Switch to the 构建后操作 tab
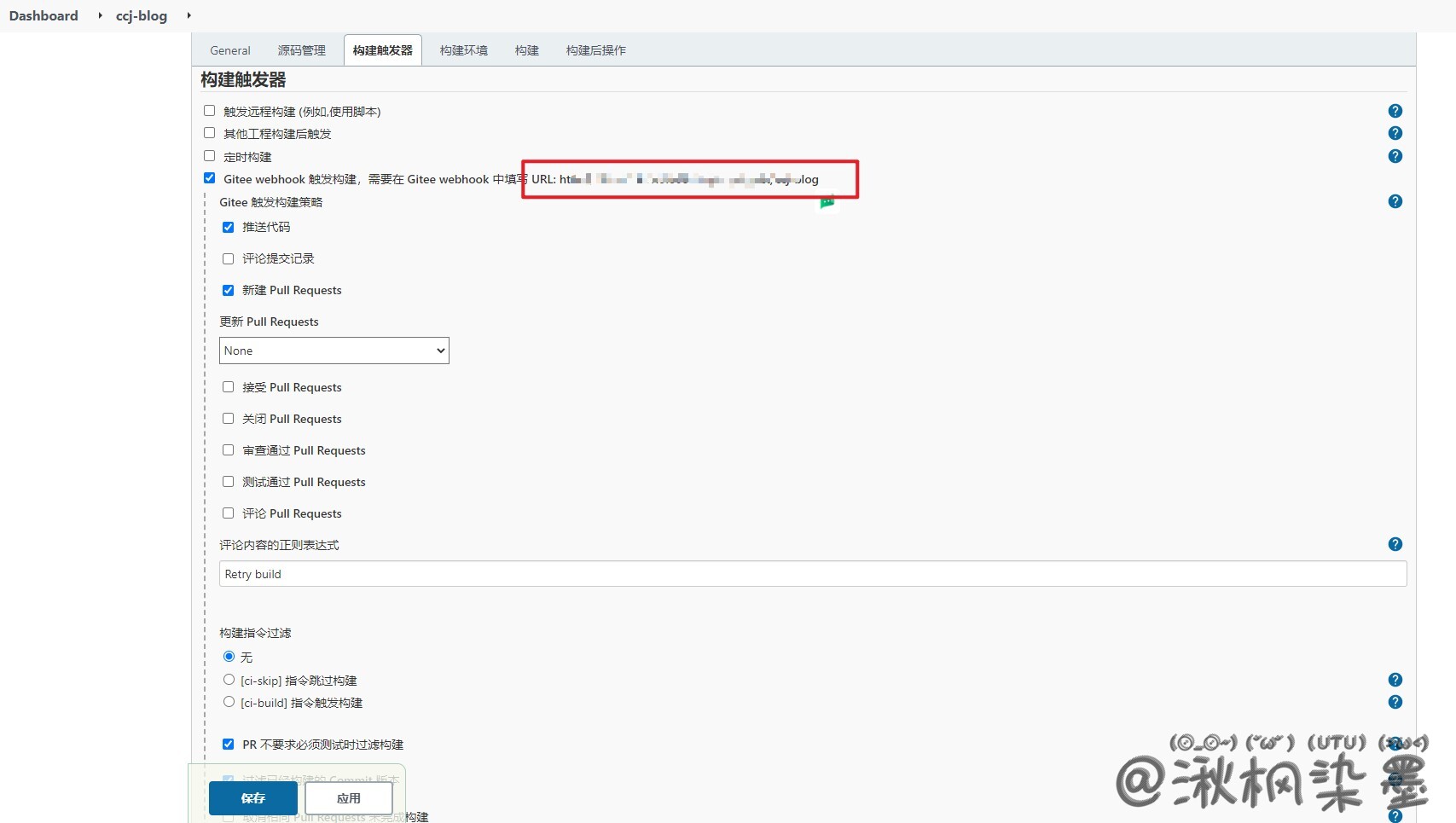Image resolution: width=1456 pixels, height=823 pixels. [595, 50]
